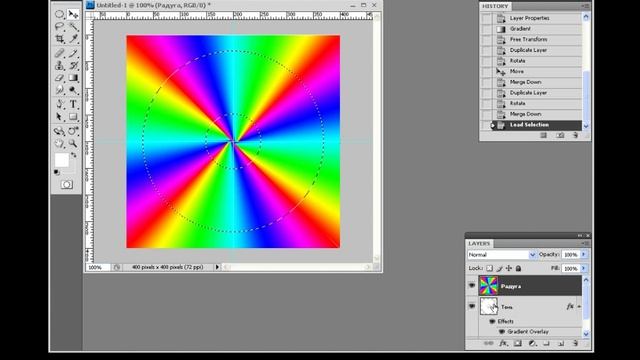640x360 pixels.
Task: Open the Fill slider arrow
Action: pyautogui.click(x=584, y=268)
